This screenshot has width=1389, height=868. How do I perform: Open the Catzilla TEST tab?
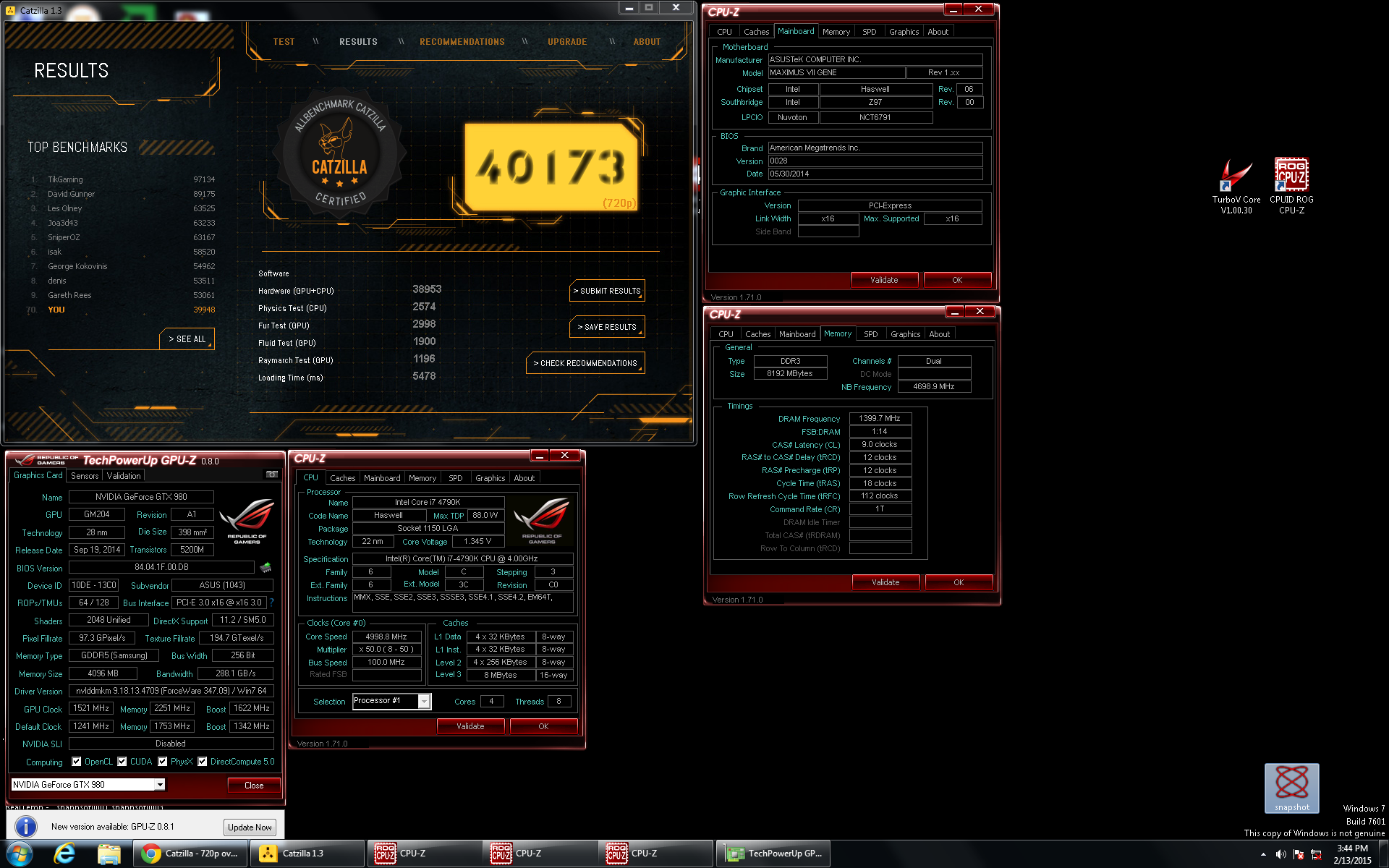pos(284,42)
